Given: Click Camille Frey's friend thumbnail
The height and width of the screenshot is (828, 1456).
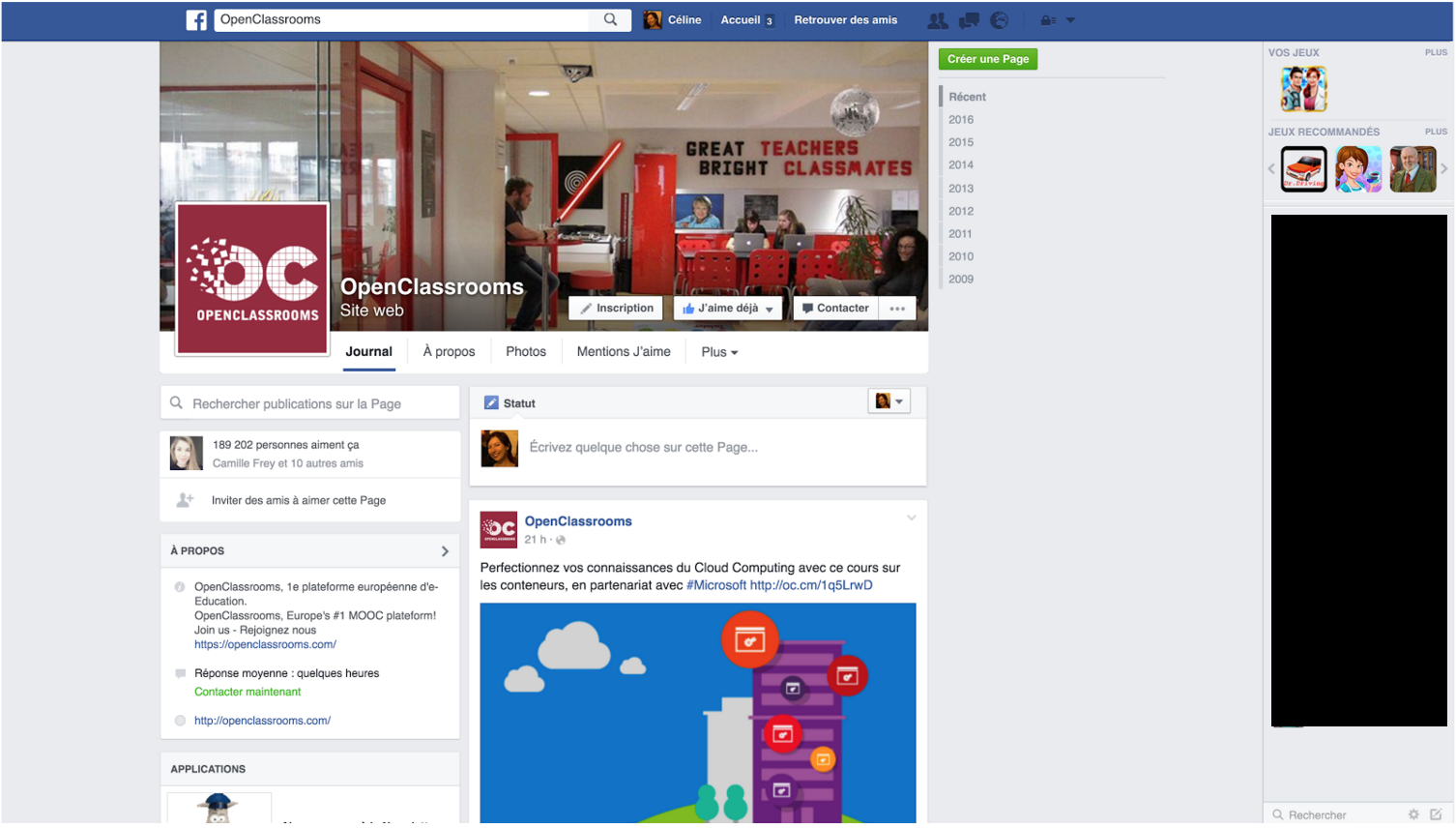Looking at the screenshot, I should tap(187, 454).
